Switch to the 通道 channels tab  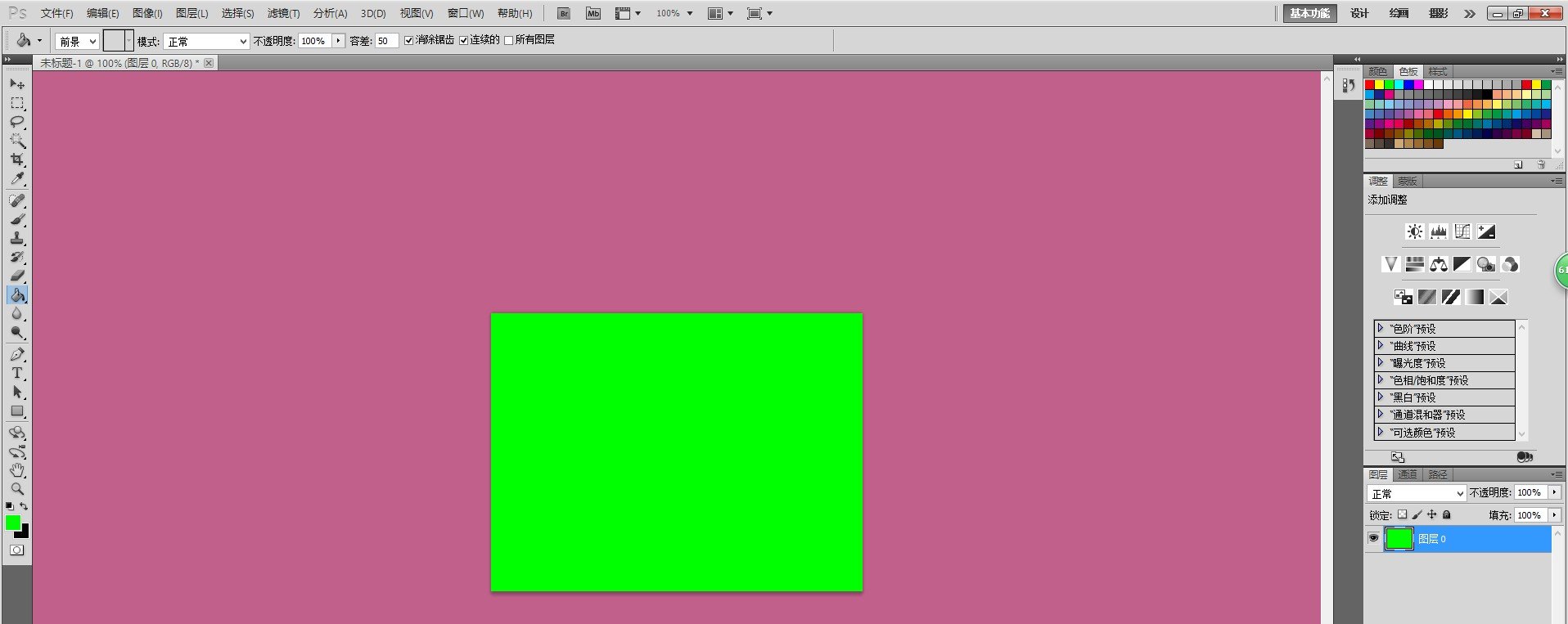pyautogui.click(x=1408, y=474)
